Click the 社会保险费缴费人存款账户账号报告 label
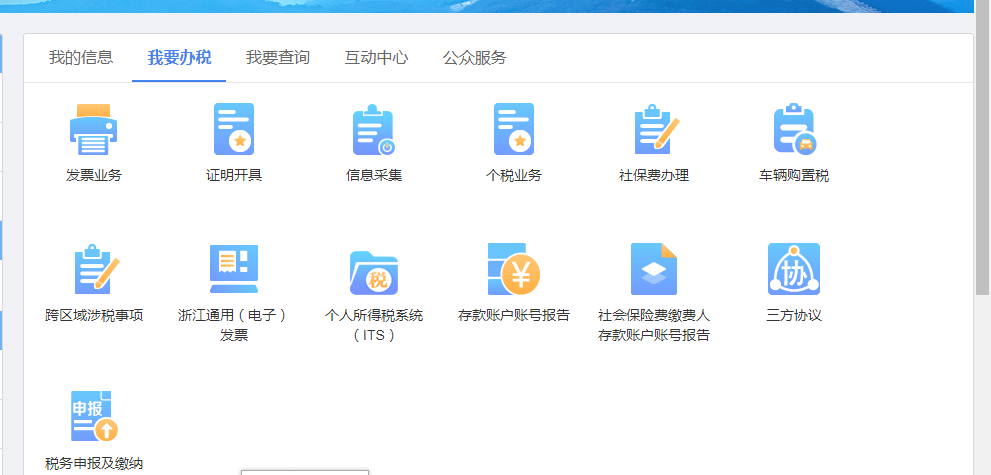The width and height of the screenshot is (991, 475). click(654, 325)
